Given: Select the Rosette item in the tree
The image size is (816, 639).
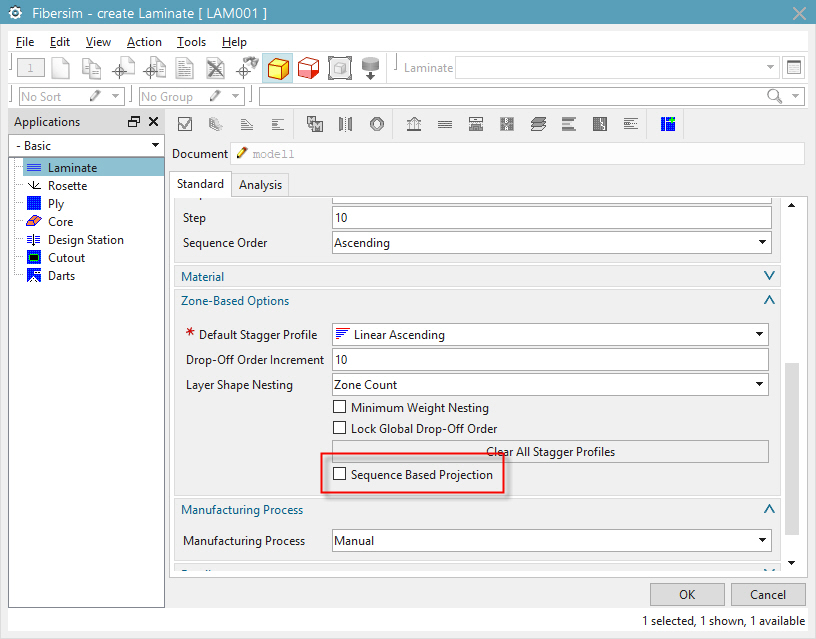Looking at the screenshot, I should [67, 186].
